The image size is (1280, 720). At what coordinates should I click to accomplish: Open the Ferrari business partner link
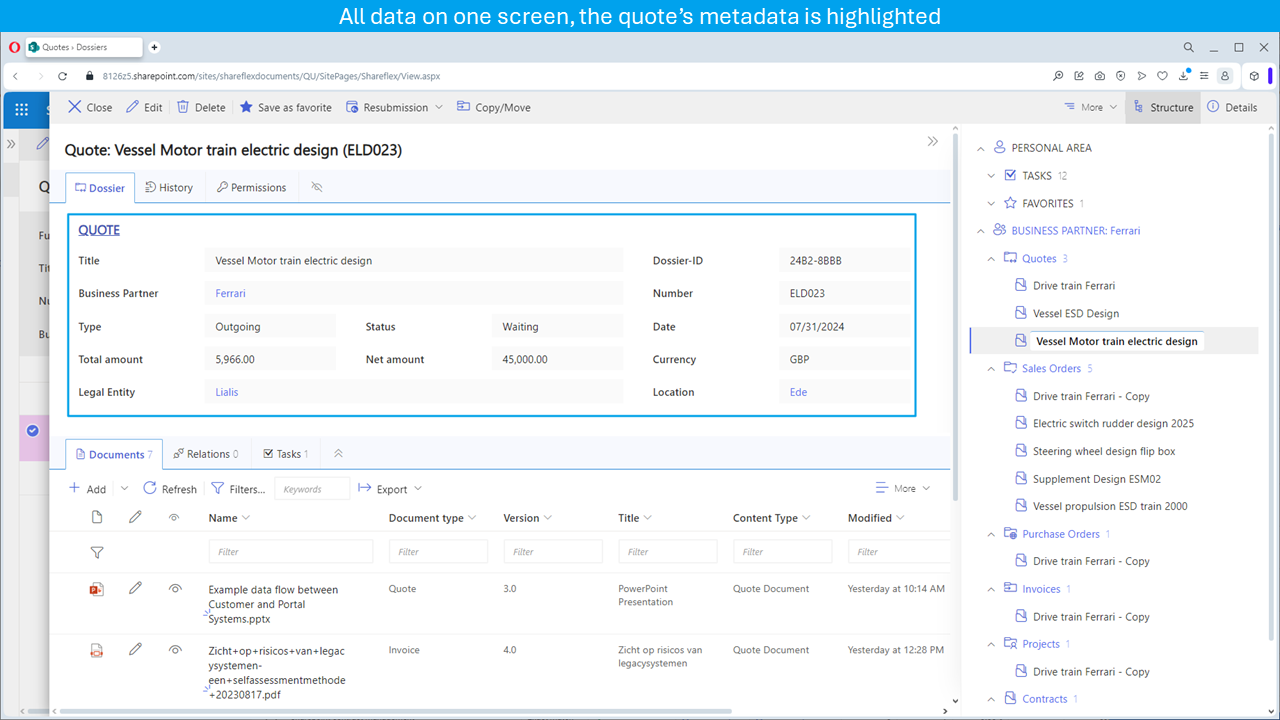230,293
